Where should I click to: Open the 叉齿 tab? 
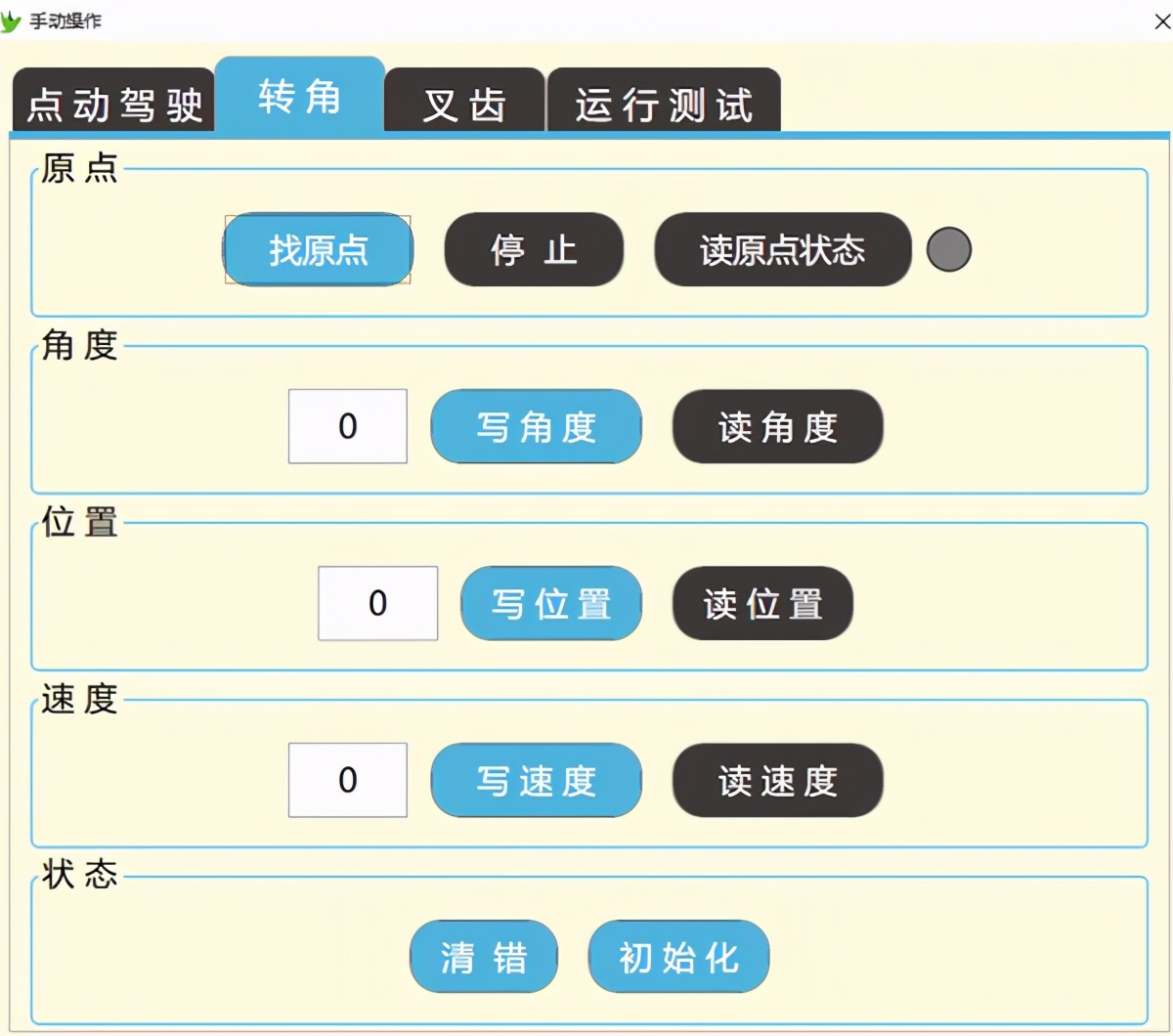pos(464,103)
